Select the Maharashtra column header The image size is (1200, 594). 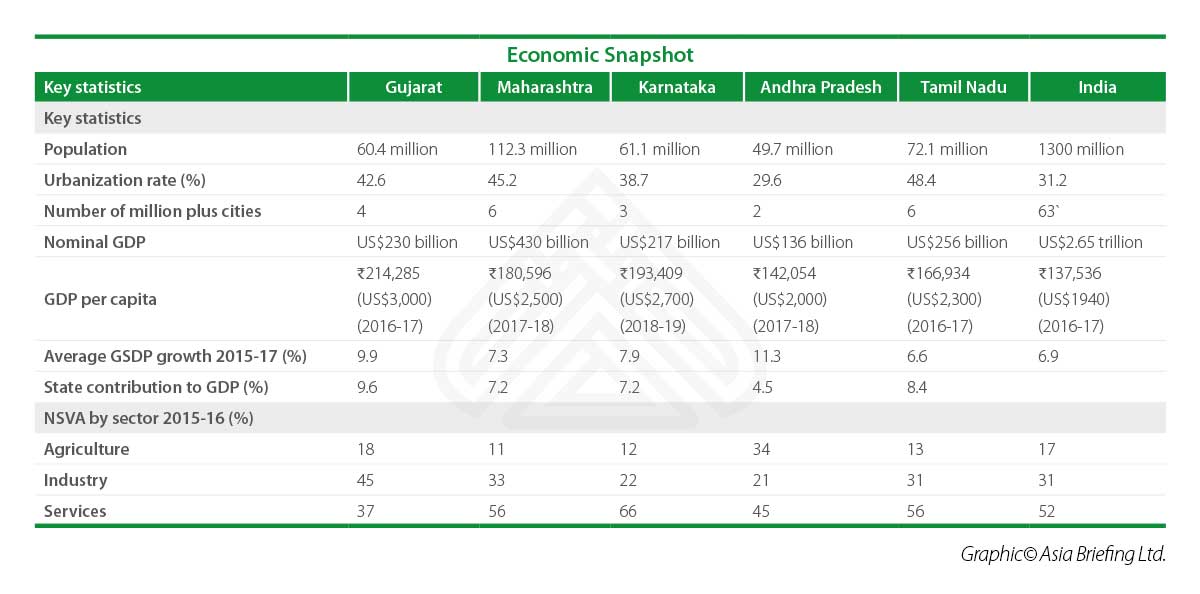tap(544, 87)
